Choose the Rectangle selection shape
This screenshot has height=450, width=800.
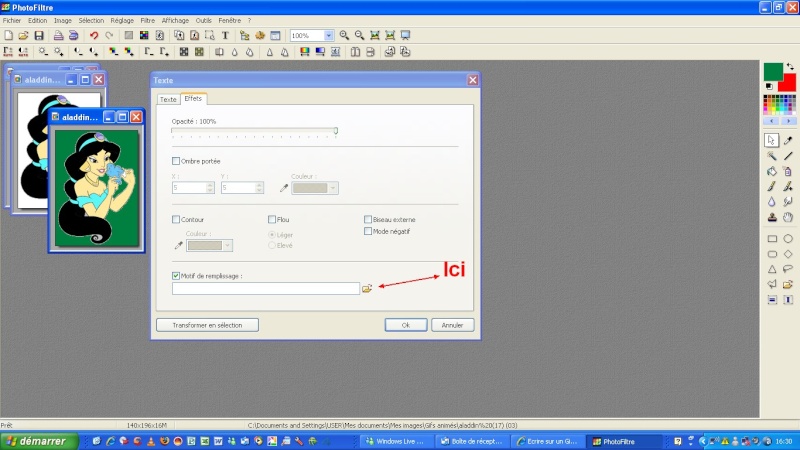click(772, 238)
